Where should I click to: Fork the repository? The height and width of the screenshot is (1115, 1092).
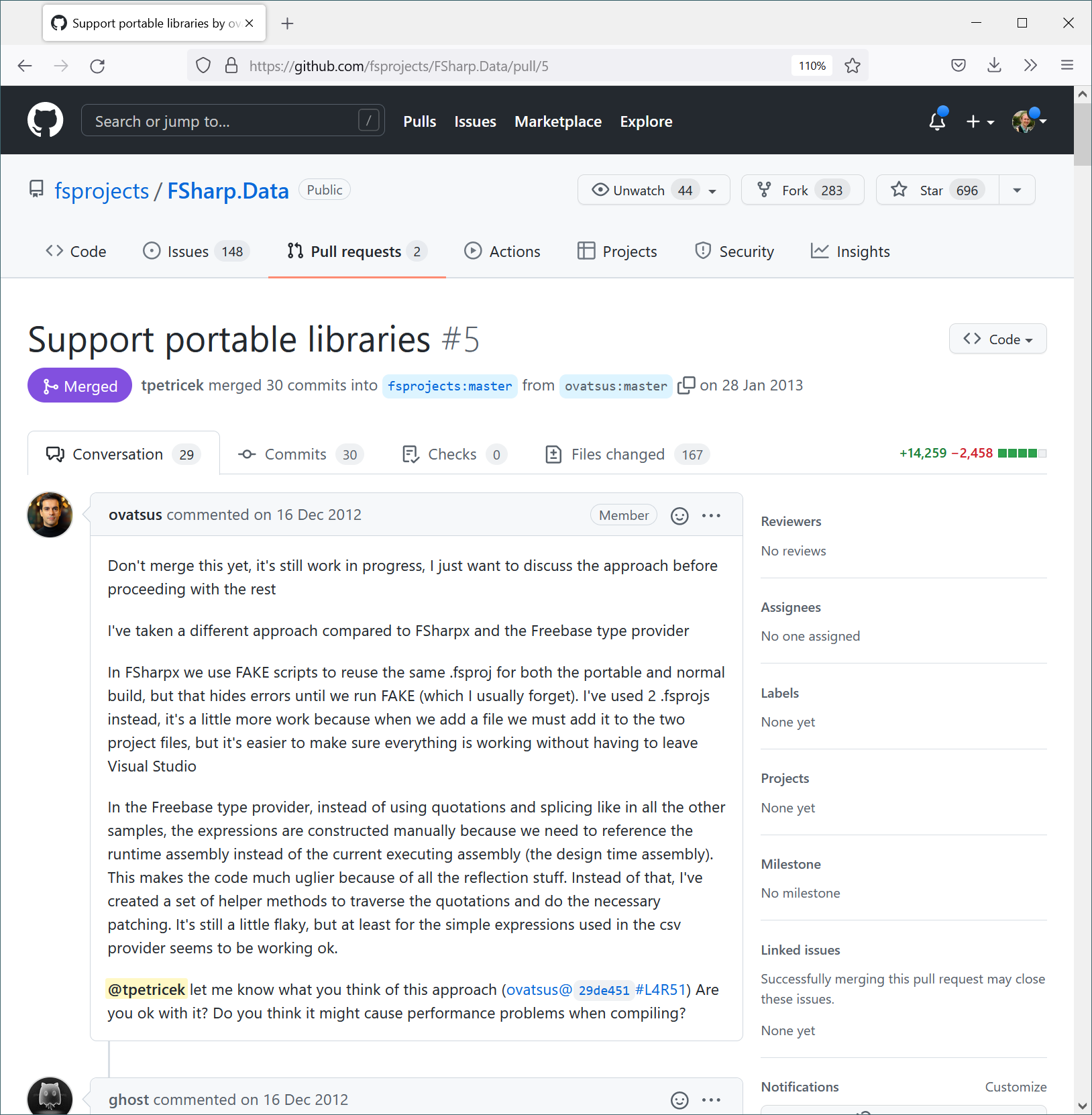802,191
